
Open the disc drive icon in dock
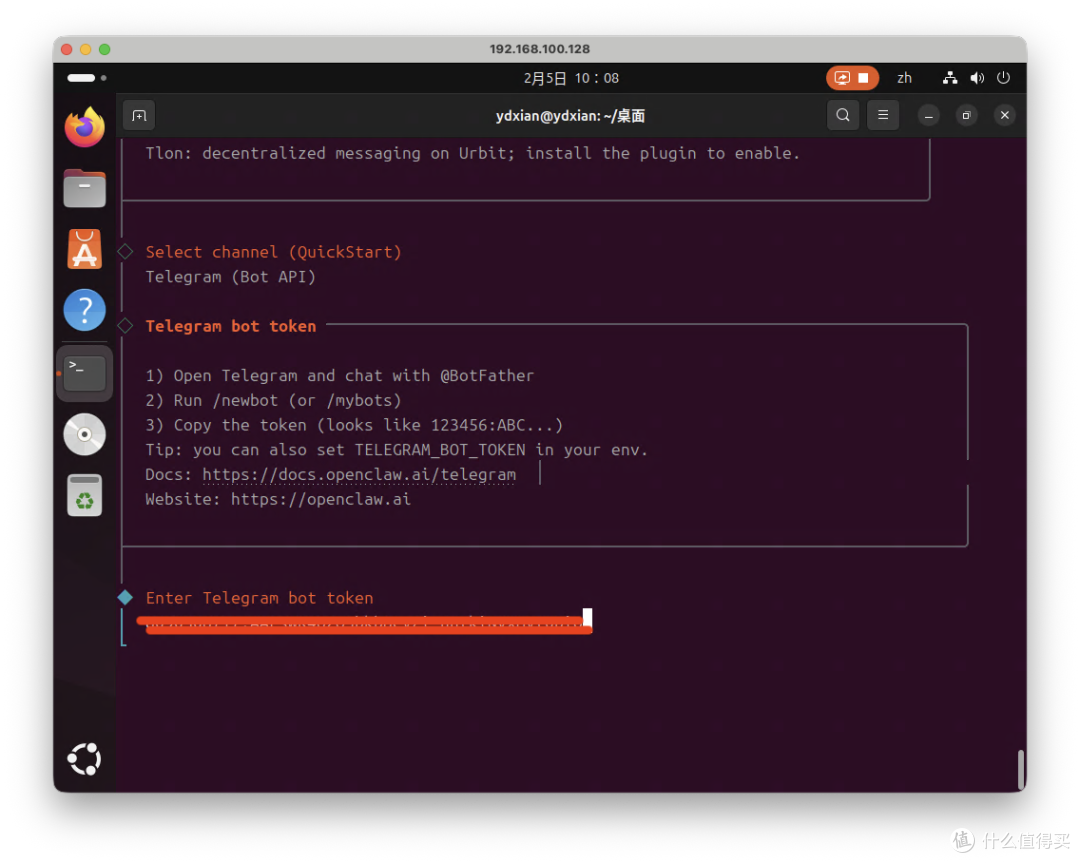point(85,435)
